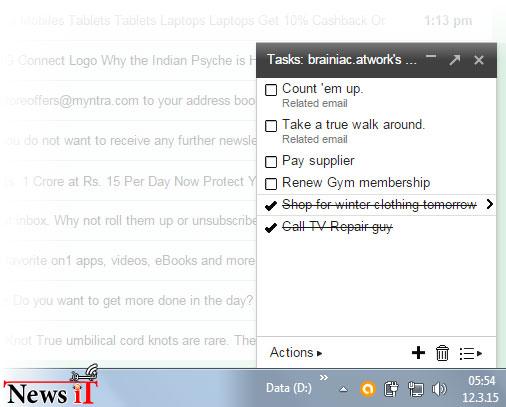
Task: Delete task using trash can icon
Action: click(442, 353)
